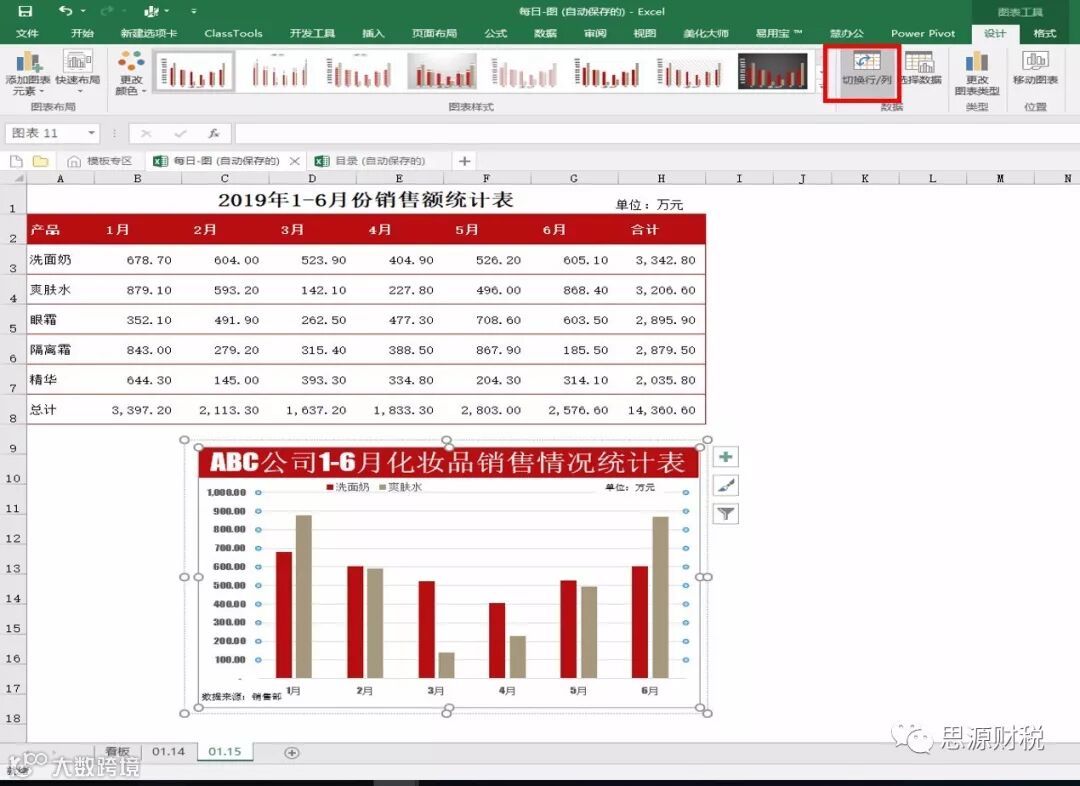The width and height of the screenshot is (1080, 786).
Task: Select column B header
Action: [x=138, y=178]
